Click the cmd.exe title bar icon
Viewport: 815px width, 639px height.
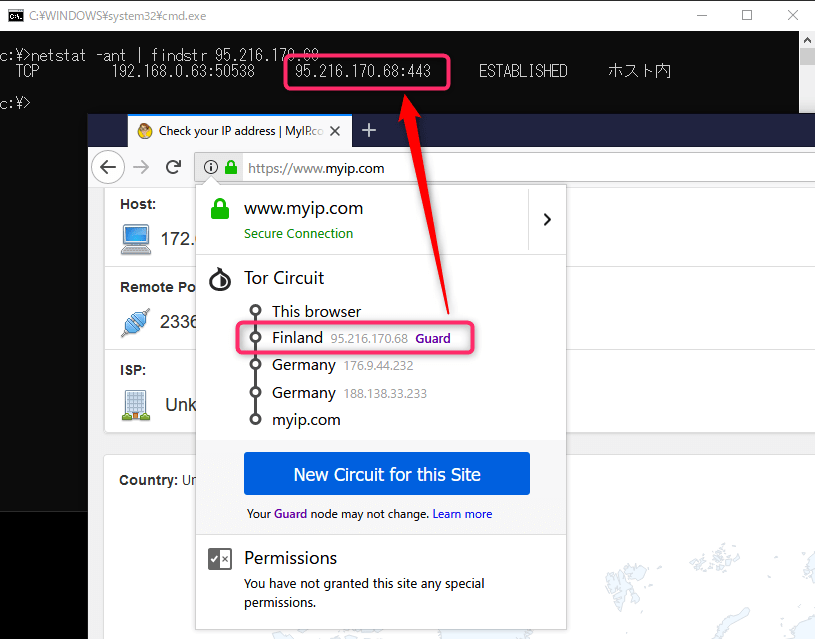coord(16,16)
